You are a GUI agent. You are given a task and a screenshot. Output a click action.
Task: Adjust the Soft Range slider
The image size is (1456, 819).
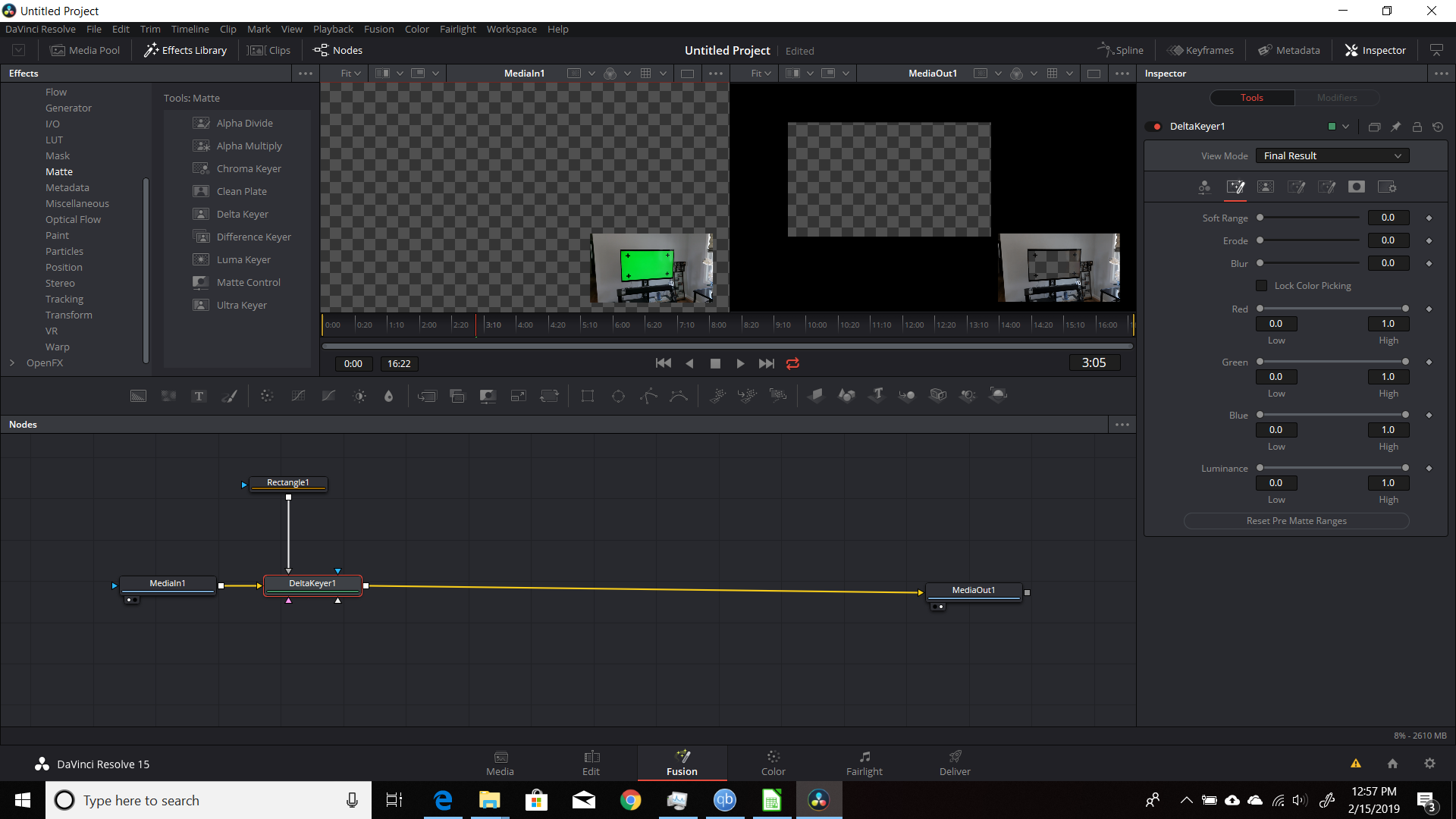pyautogui.click(x=1309, y=218)
